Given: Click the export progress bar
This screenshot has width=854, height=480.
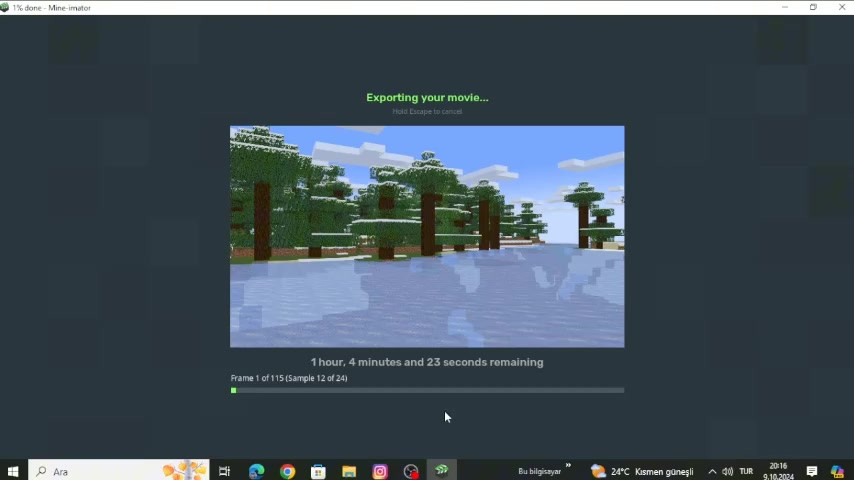Looking at the screenshot, I should pyautogui.click(x=427, y=390).
